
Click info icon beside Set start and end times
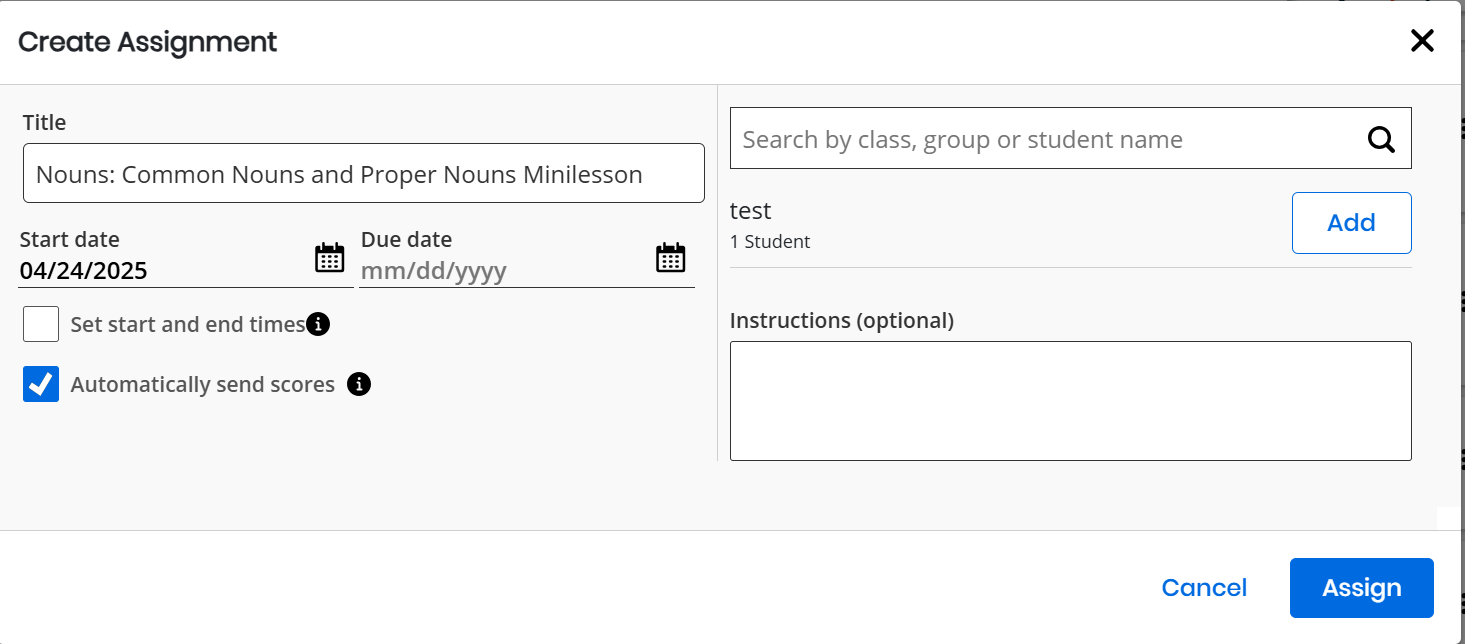[x=318, y=324]
